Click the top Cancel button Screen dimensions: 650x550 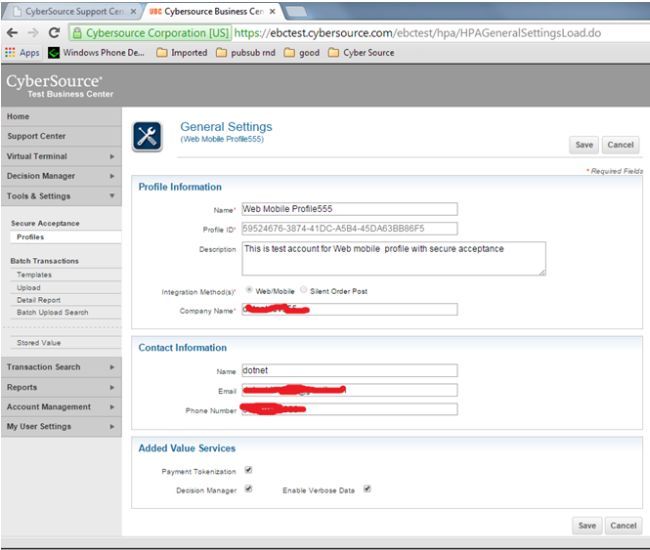pyautogui.click(x=620, y=145)
